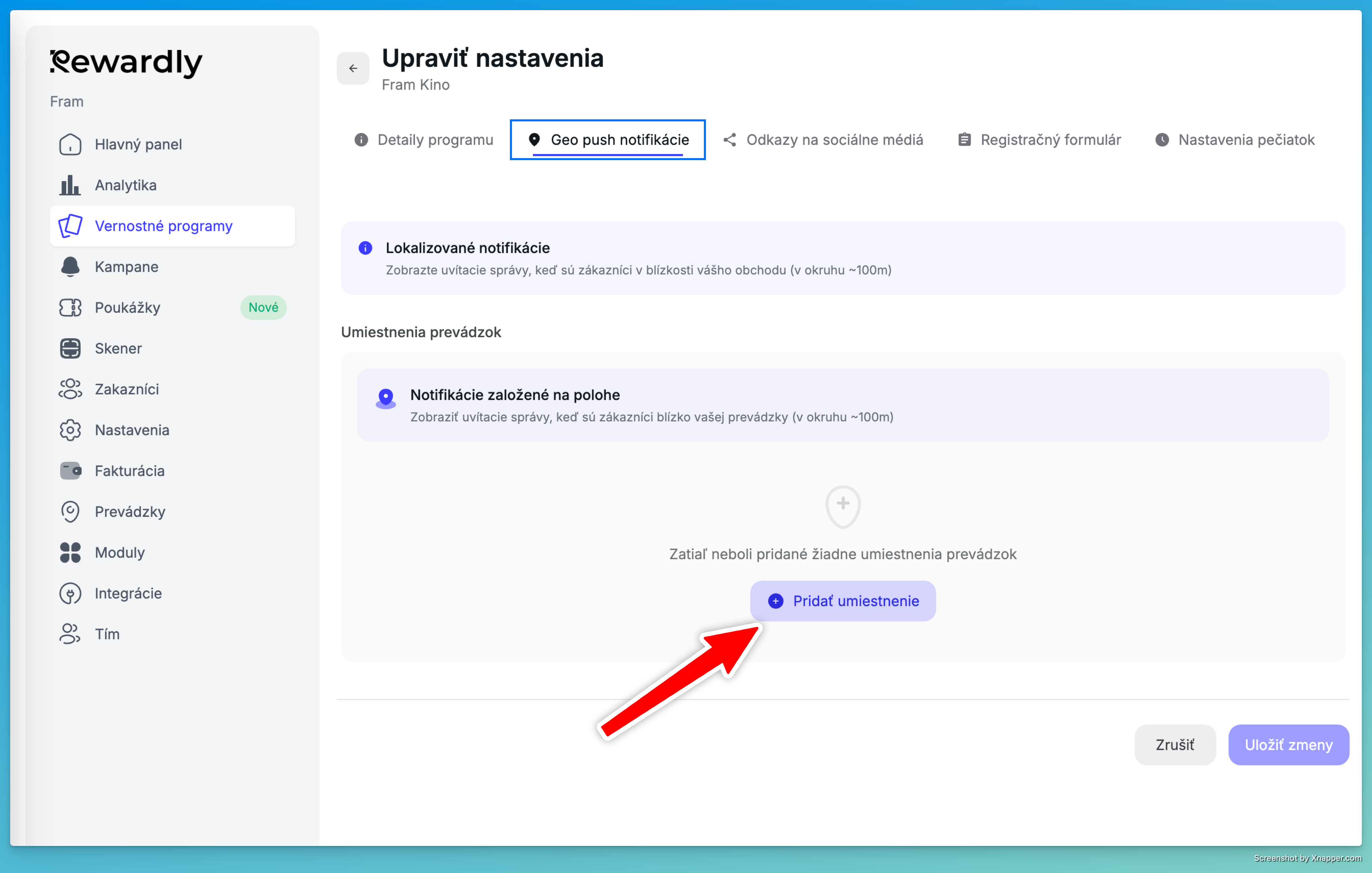Viewport: 1372px width, 873px height.
Task: Save with the Uložiť zmeny button
Action: tap(1289, 745)
